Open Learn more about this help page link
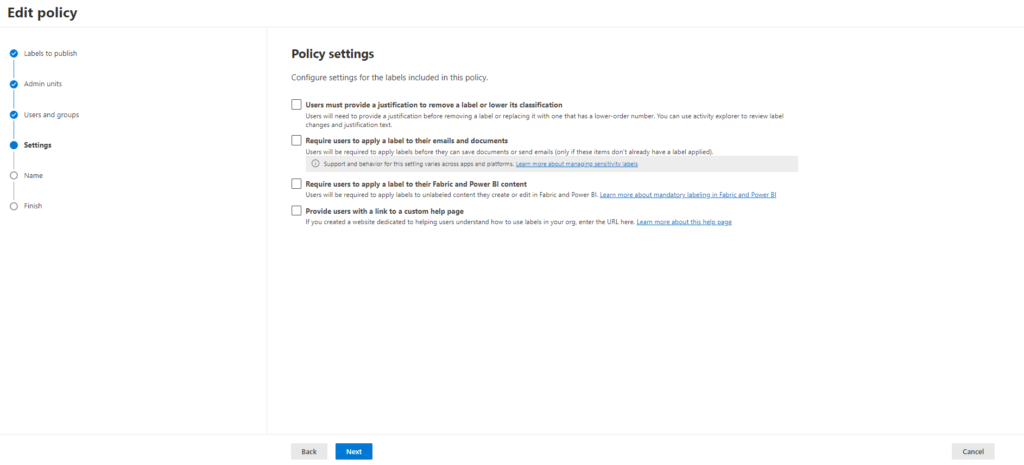 pos(684,222)
